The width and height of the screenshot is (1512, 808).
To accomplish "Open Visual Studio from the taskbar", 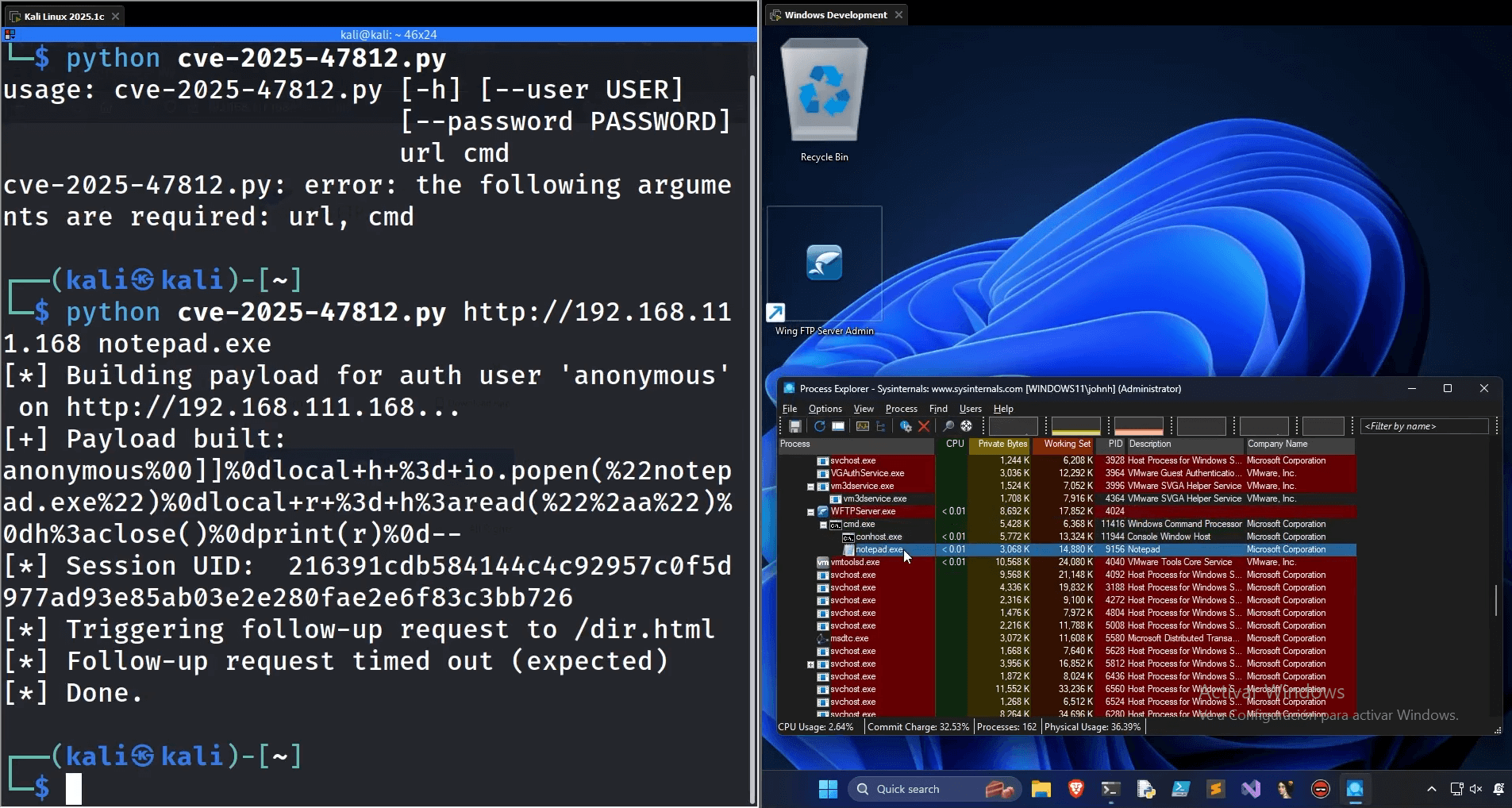I will [x=1251, y=789].
